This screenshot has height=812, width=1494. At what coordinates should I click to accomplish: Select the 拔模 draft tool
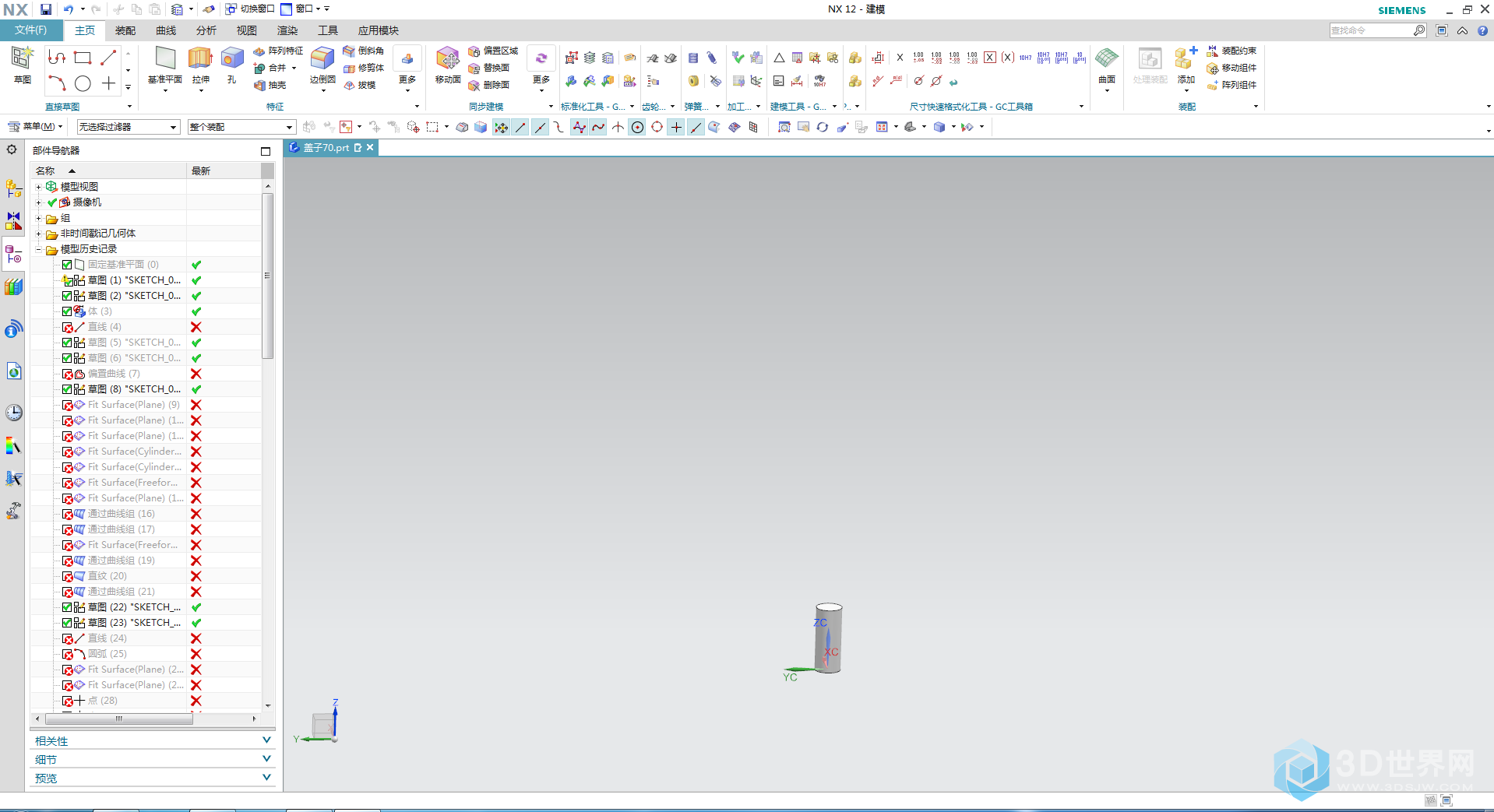point(360,85)
